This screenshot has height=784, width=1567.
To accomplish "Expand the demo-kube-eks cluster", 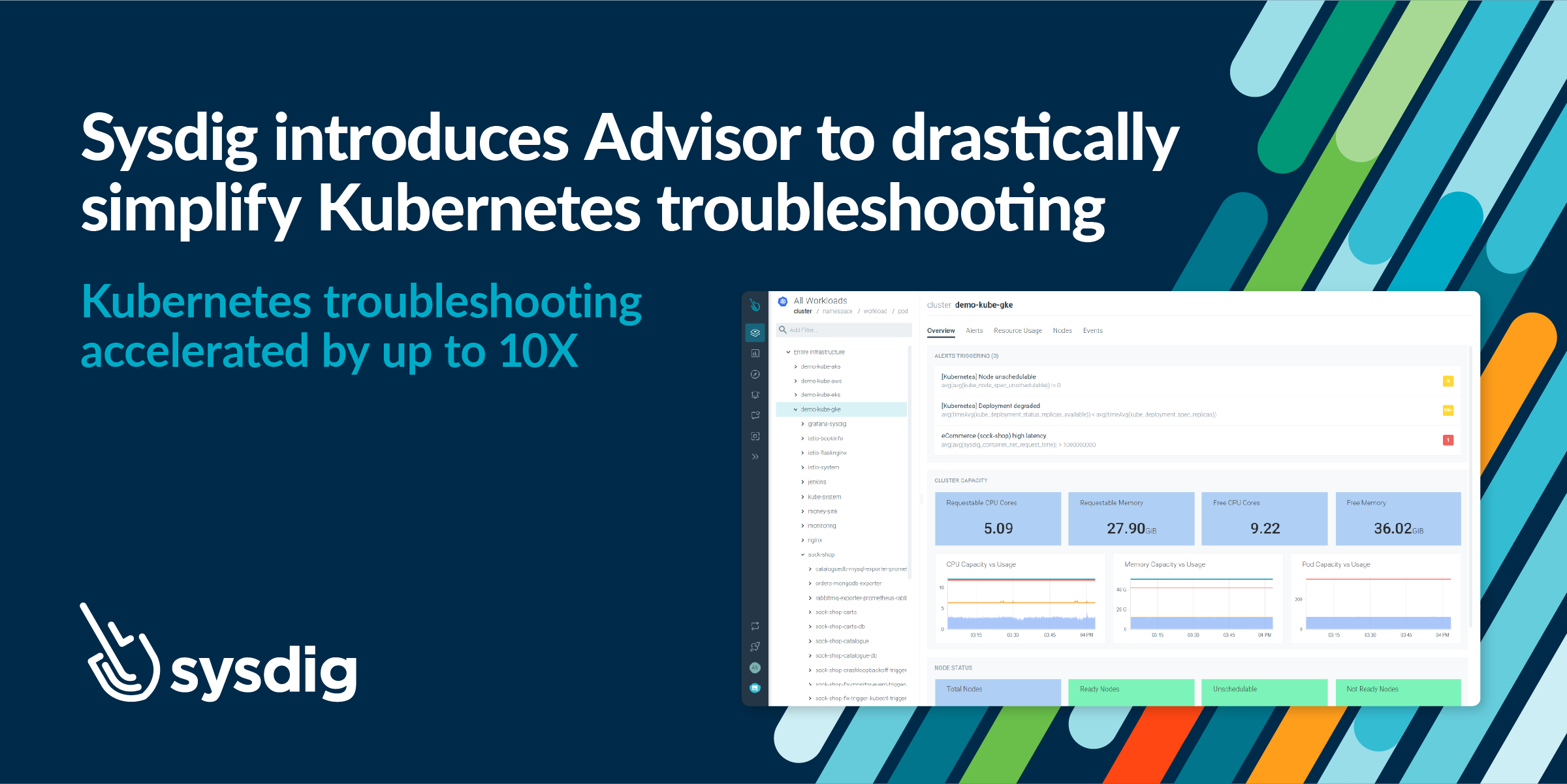I will tap(795, 395).
